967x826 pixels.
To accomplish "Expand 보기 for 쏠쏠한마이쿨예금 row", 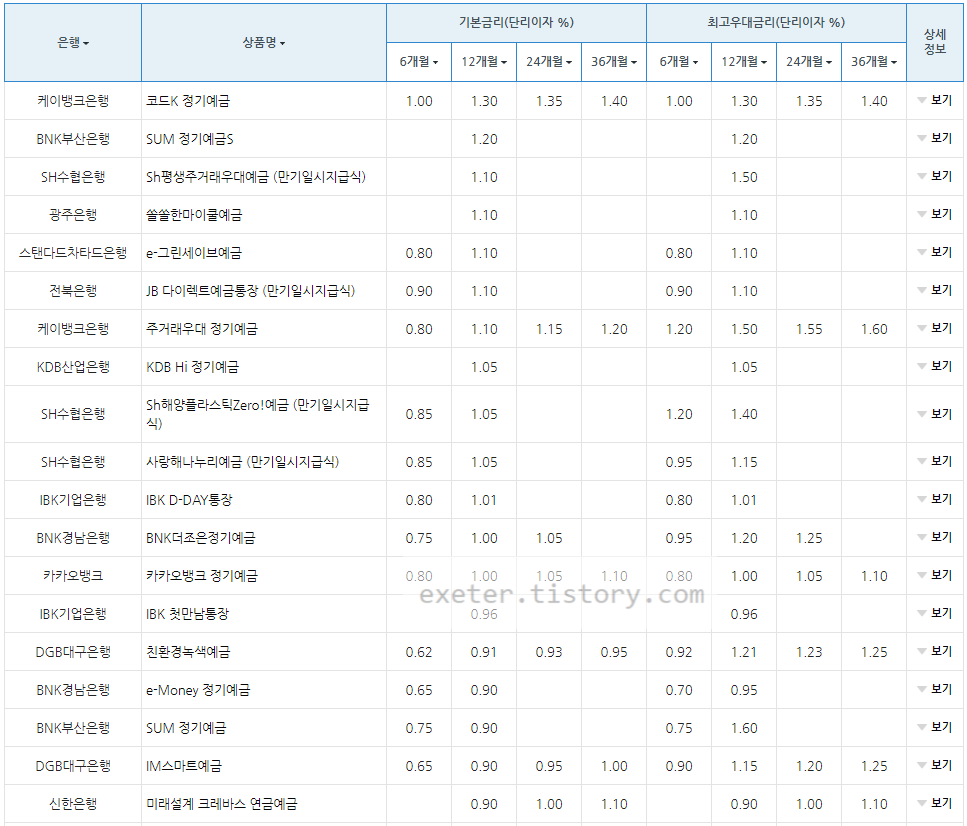I will tap(935, 214).
